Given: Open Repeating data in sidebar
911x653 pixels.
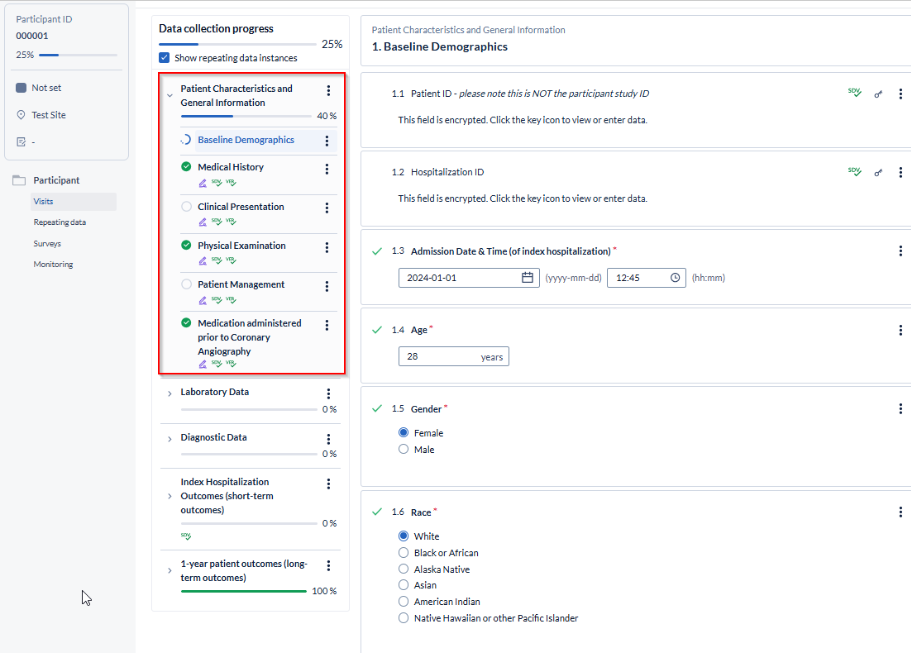Looking at the screenshot, I should 60,223.
